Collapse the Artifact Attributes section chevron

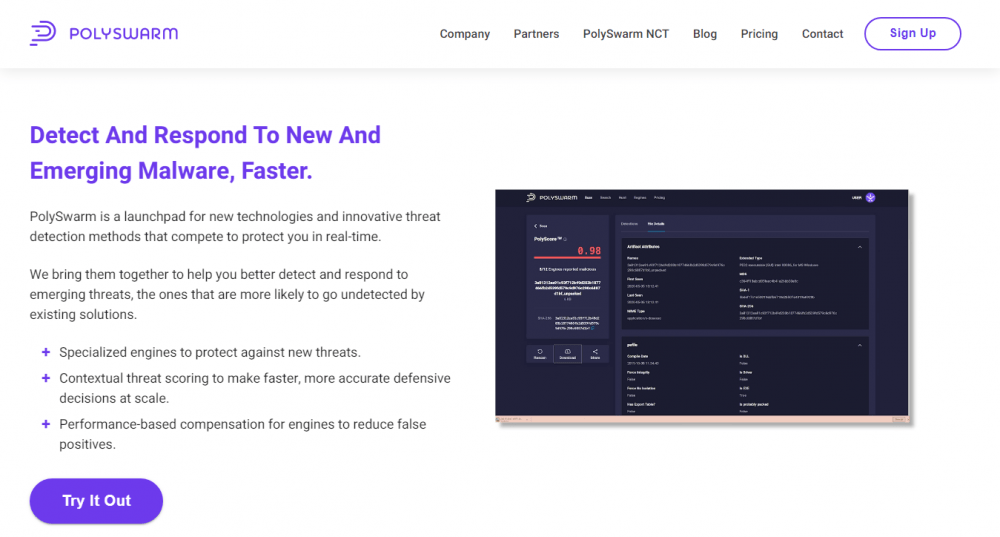click(x=860, y=247)
